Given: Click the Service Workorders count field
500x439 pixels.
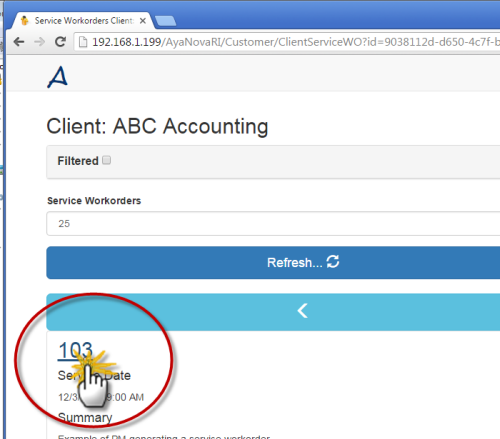Looking at the screenshot, I should (x=273, y=223).
